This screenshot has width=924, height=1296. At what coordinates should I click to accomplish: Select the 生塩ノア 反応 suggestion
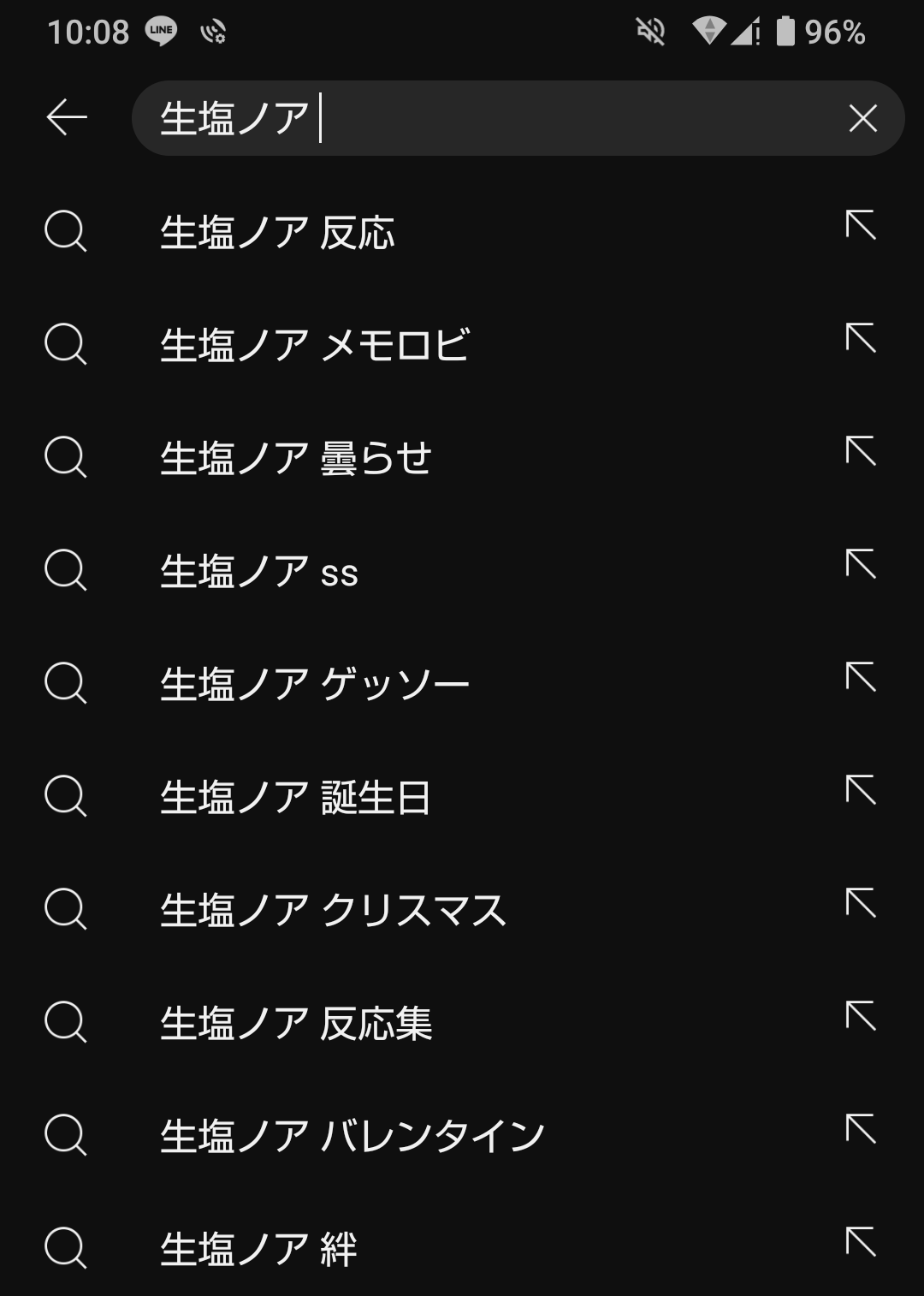[277, 232]
